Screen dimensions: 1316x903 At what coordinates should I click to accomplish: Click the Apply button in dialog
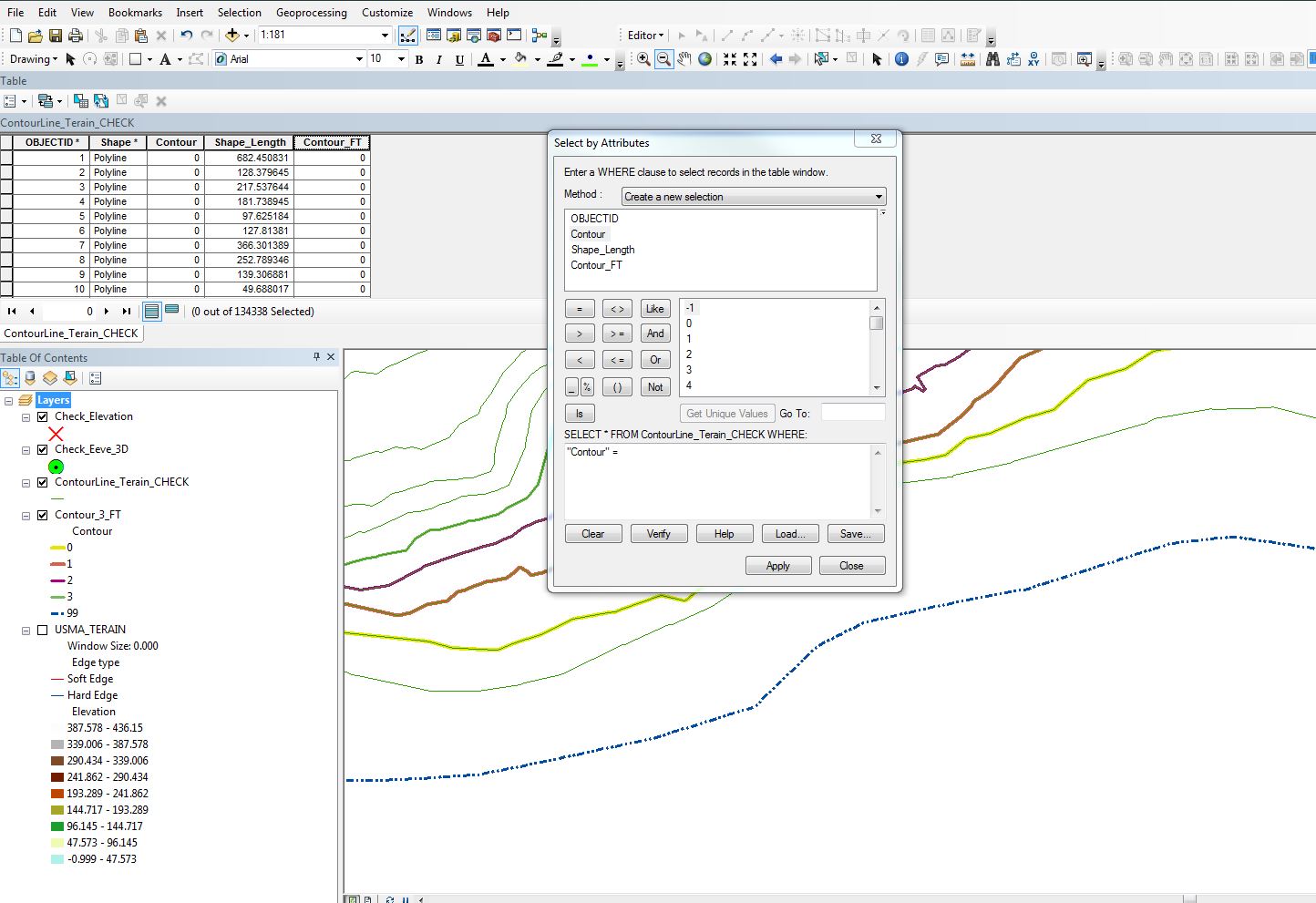pyautogui.click(x=777, y=566)
